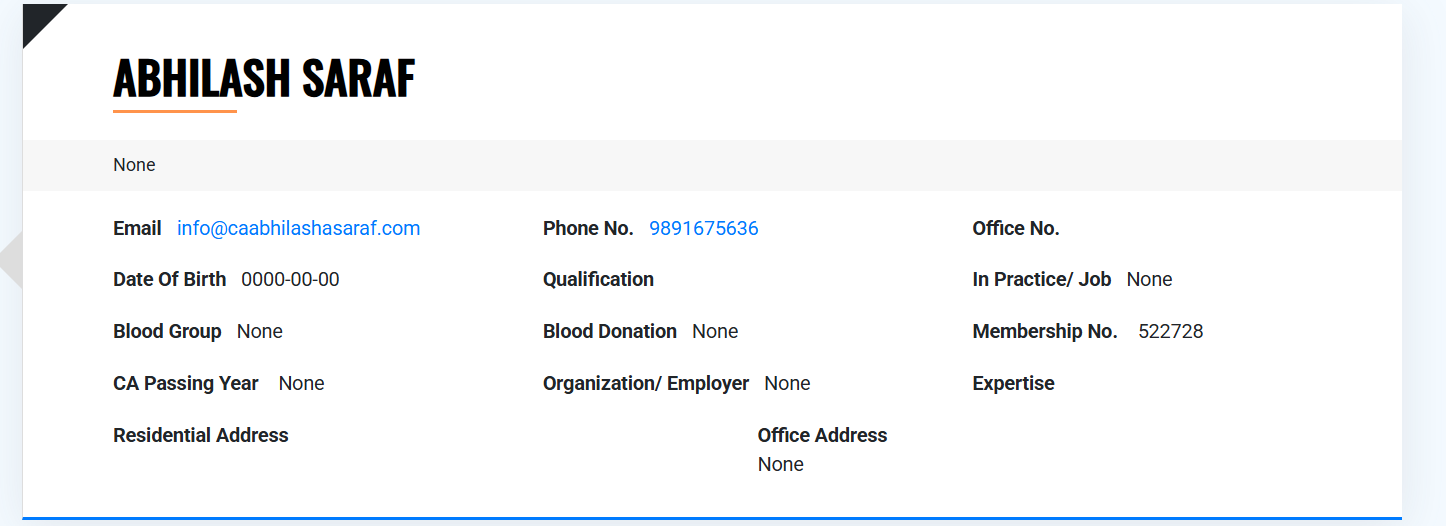
Task: Click the Membership No. value 522728
Action: [1170, 331]
